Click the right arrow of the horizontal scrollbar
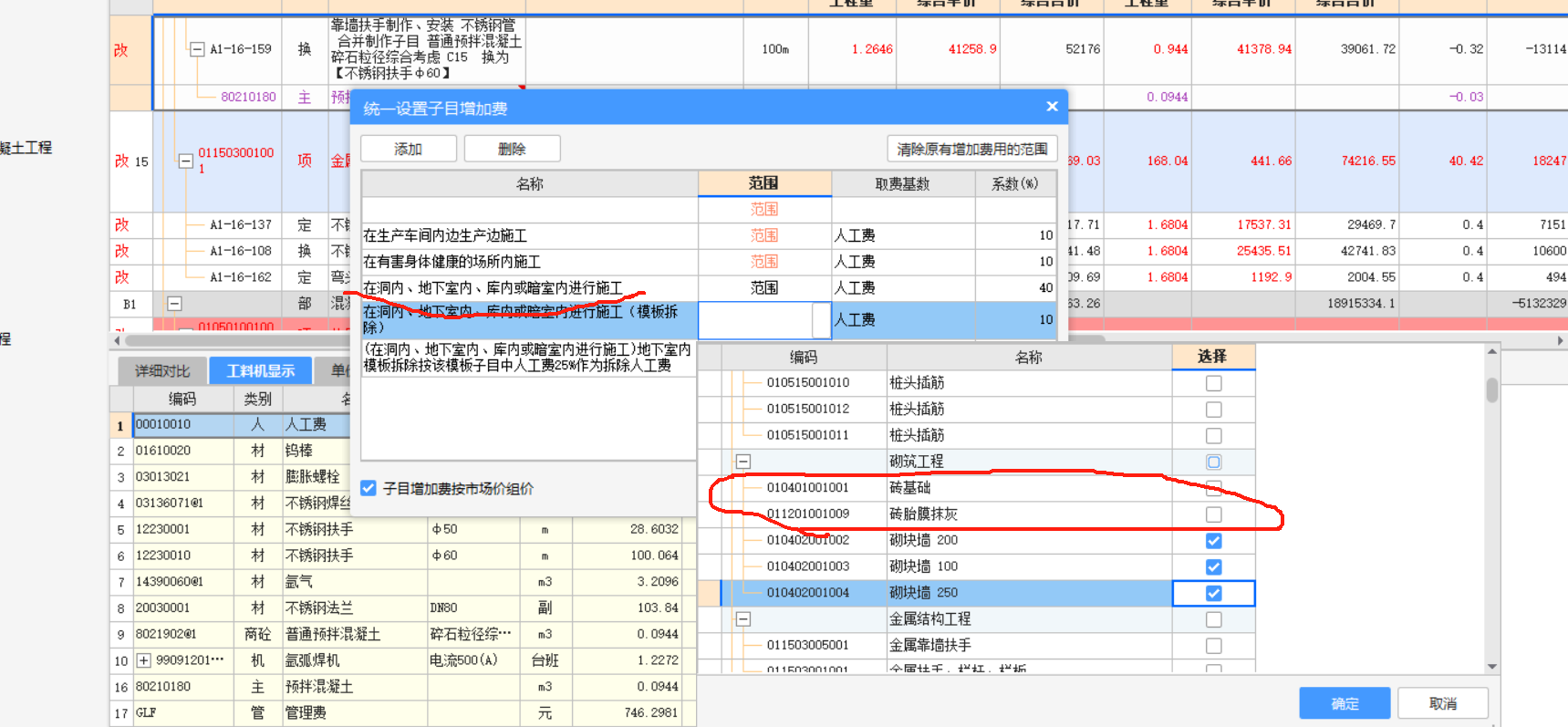The image size is (1568, 727). click(x=1561, y=340)
